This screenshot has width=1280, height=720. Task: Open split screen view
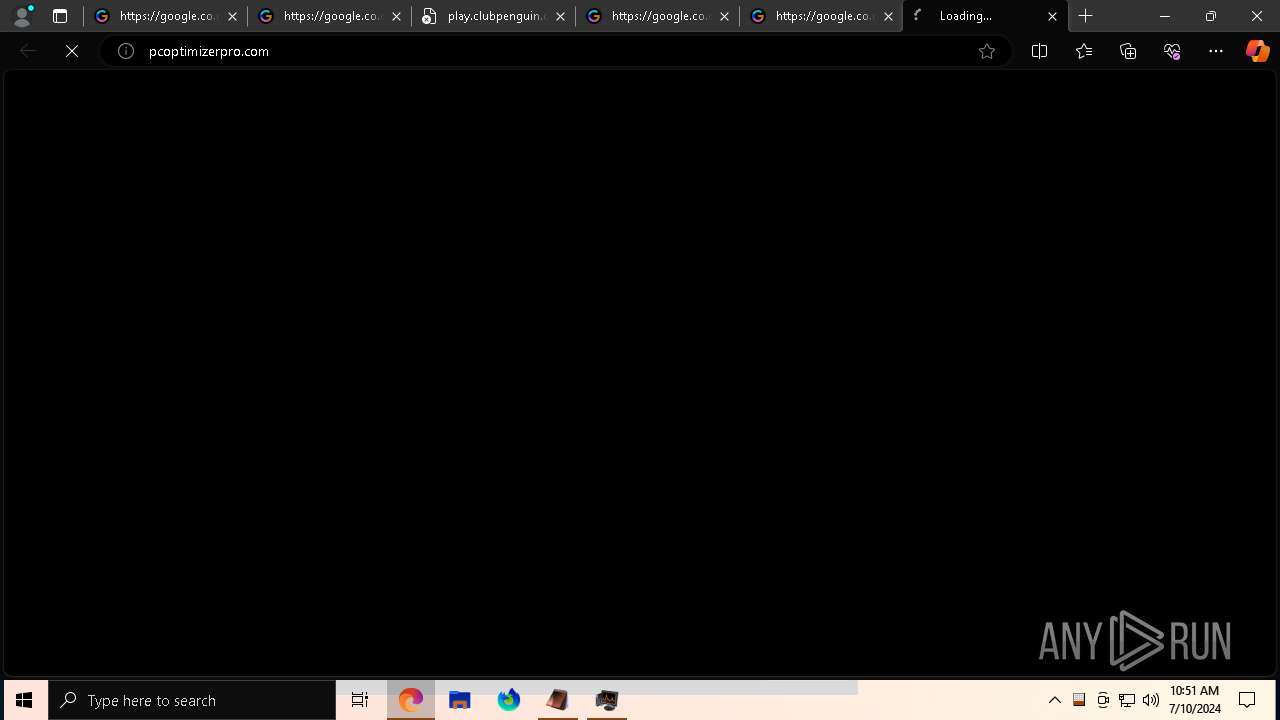click(x=1039, y=51)
